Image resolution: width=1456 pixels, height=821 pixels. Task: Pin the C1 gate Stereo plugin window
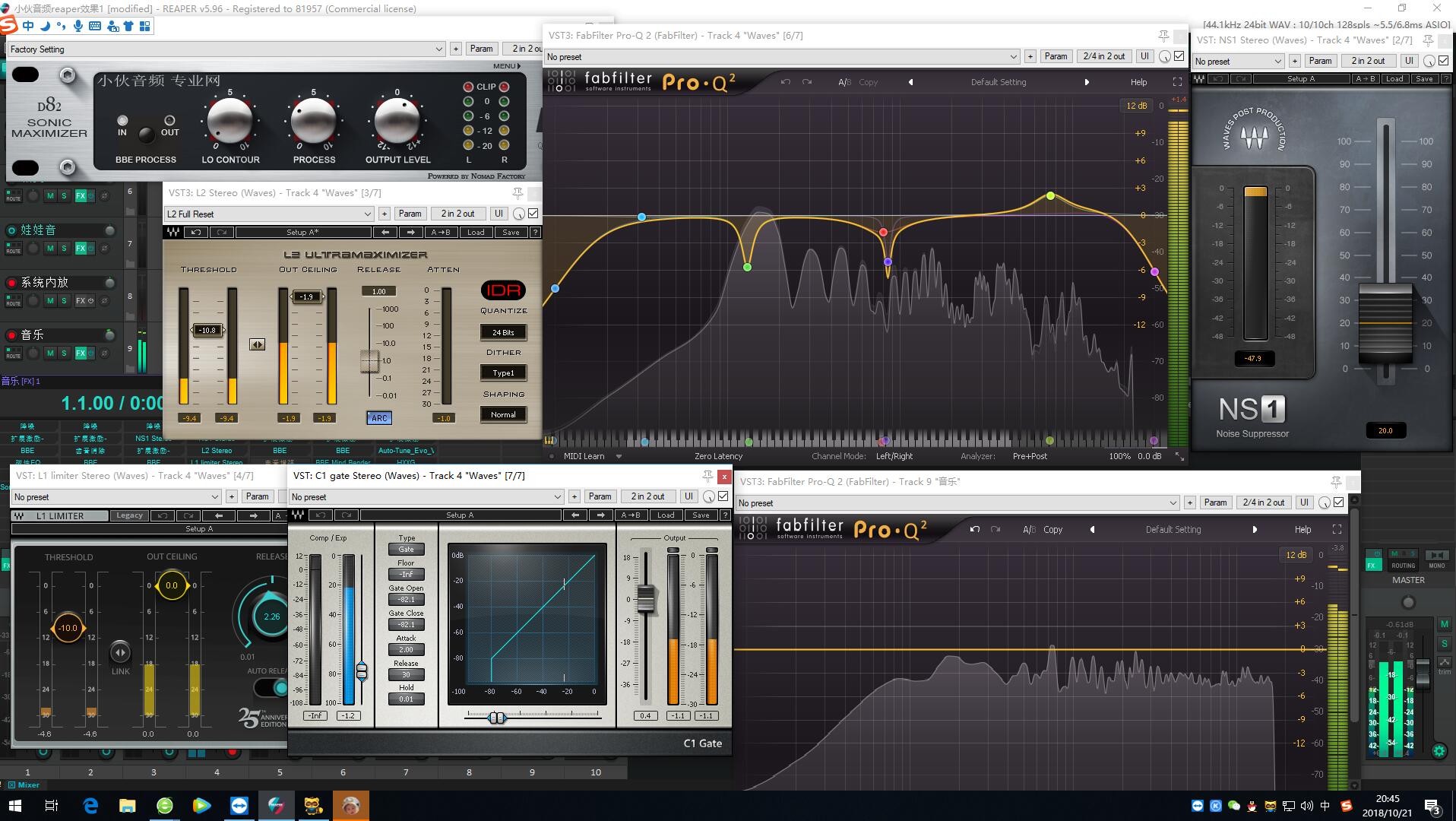coord(707,476)
